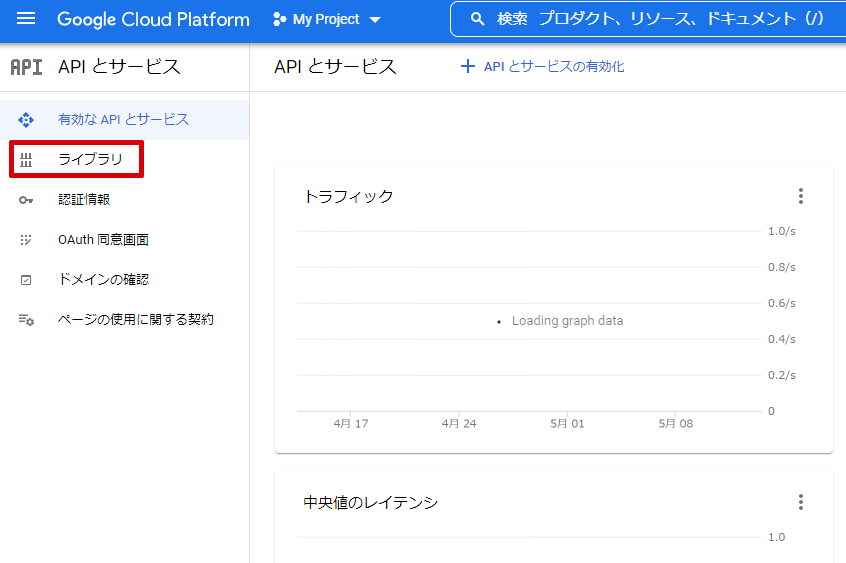The image size is (846, 563).
Task: Open 認証情報 in the sidebar
Action: coord(84,199)
